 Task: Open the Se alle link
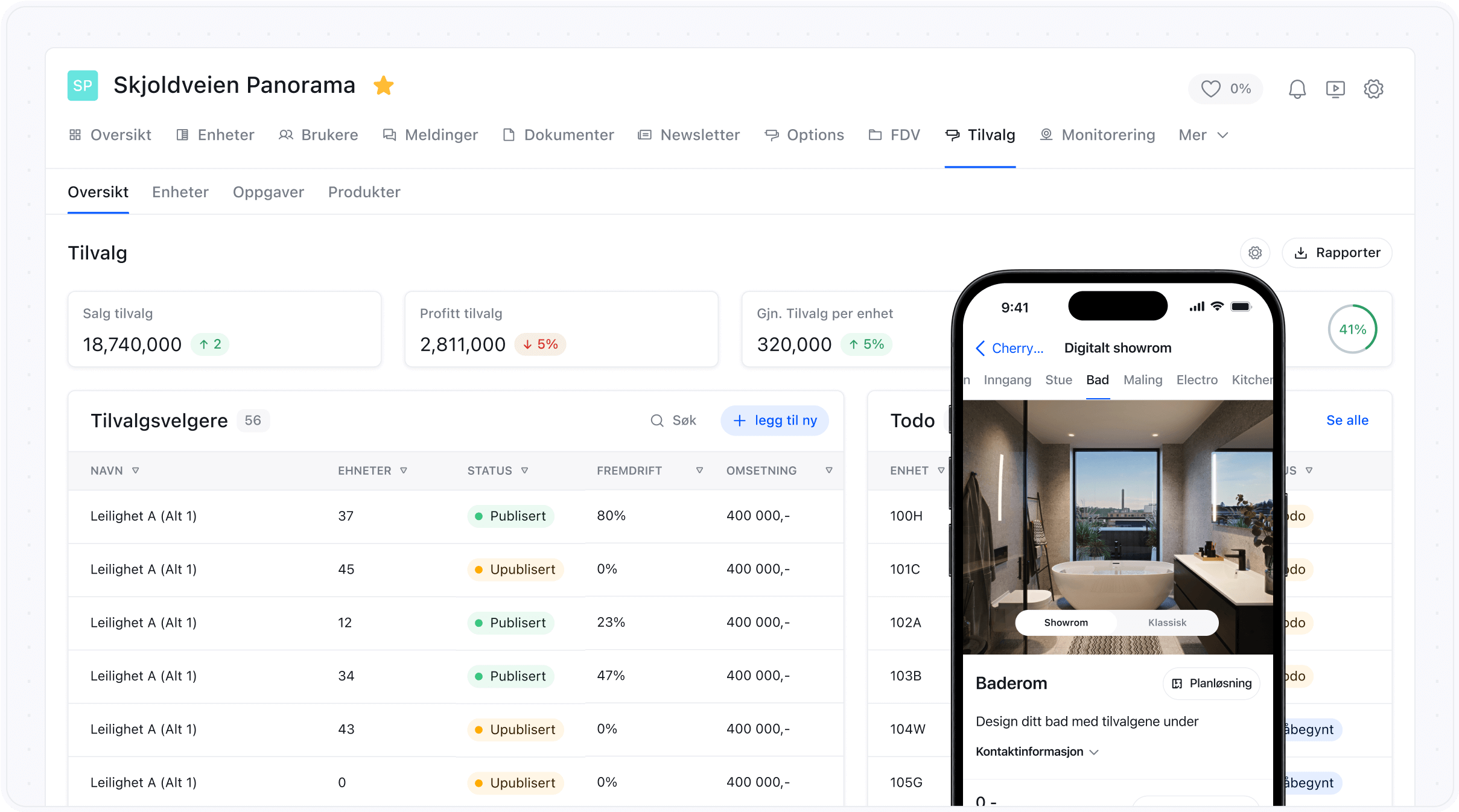point(1347,420)
